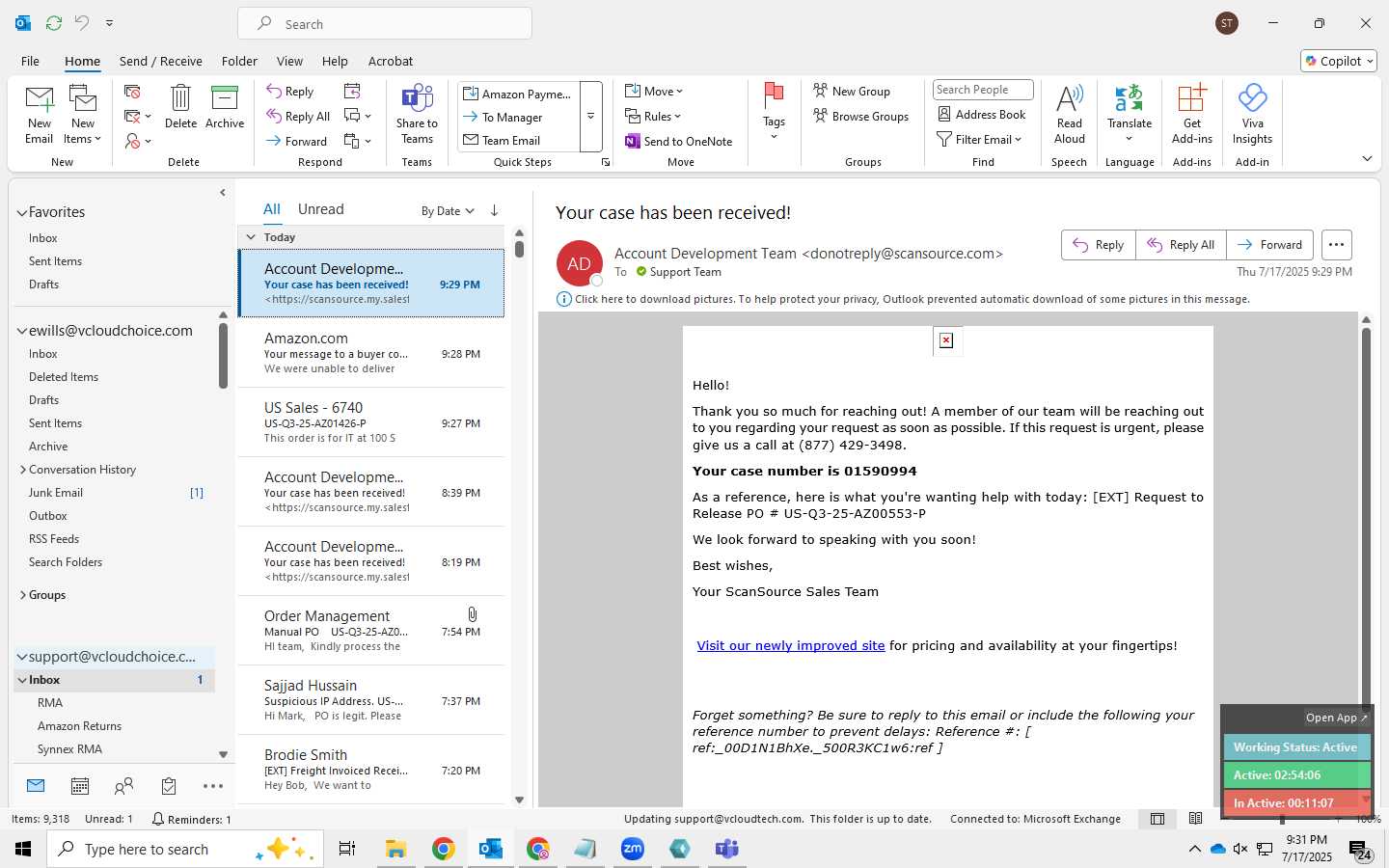Click Forward in the reading pane

1269,245
